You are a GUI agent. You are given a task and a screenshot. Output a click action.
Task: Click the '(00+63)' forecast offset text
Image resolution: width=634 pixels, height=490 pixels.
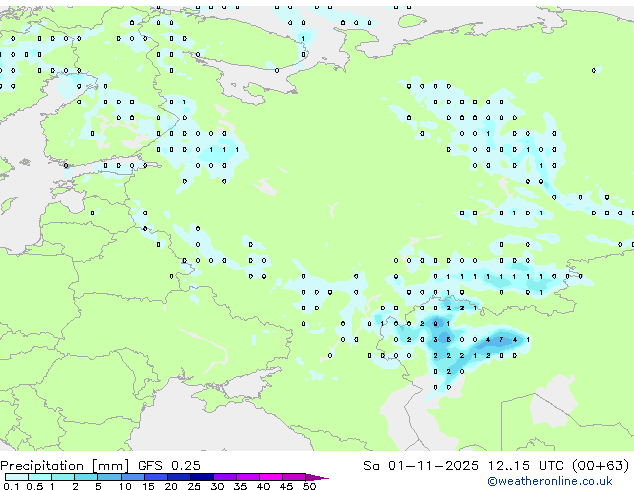pos(601,466)
